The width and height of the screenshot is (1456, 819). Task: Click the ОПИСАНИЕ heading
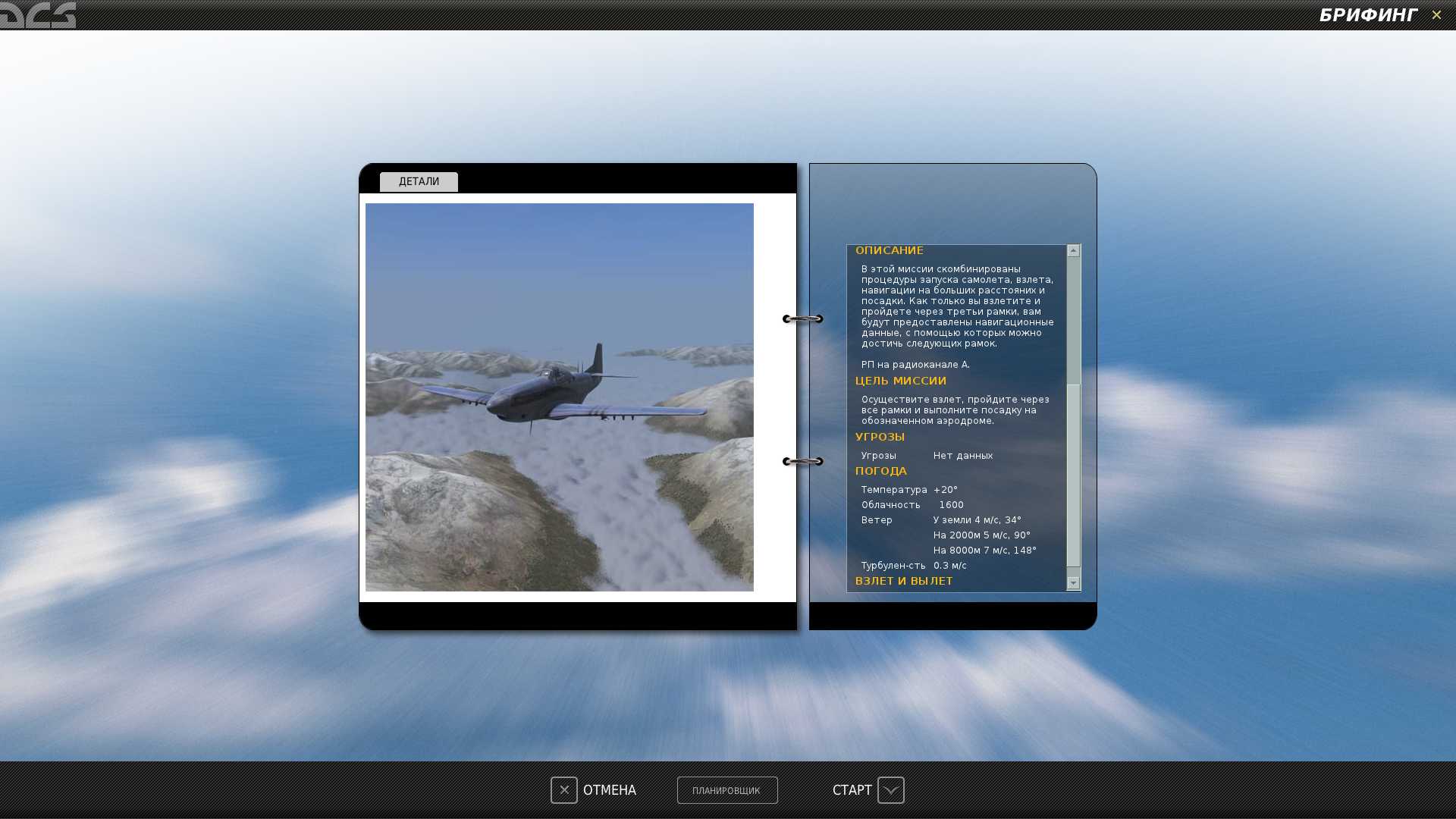pos(890,250)
